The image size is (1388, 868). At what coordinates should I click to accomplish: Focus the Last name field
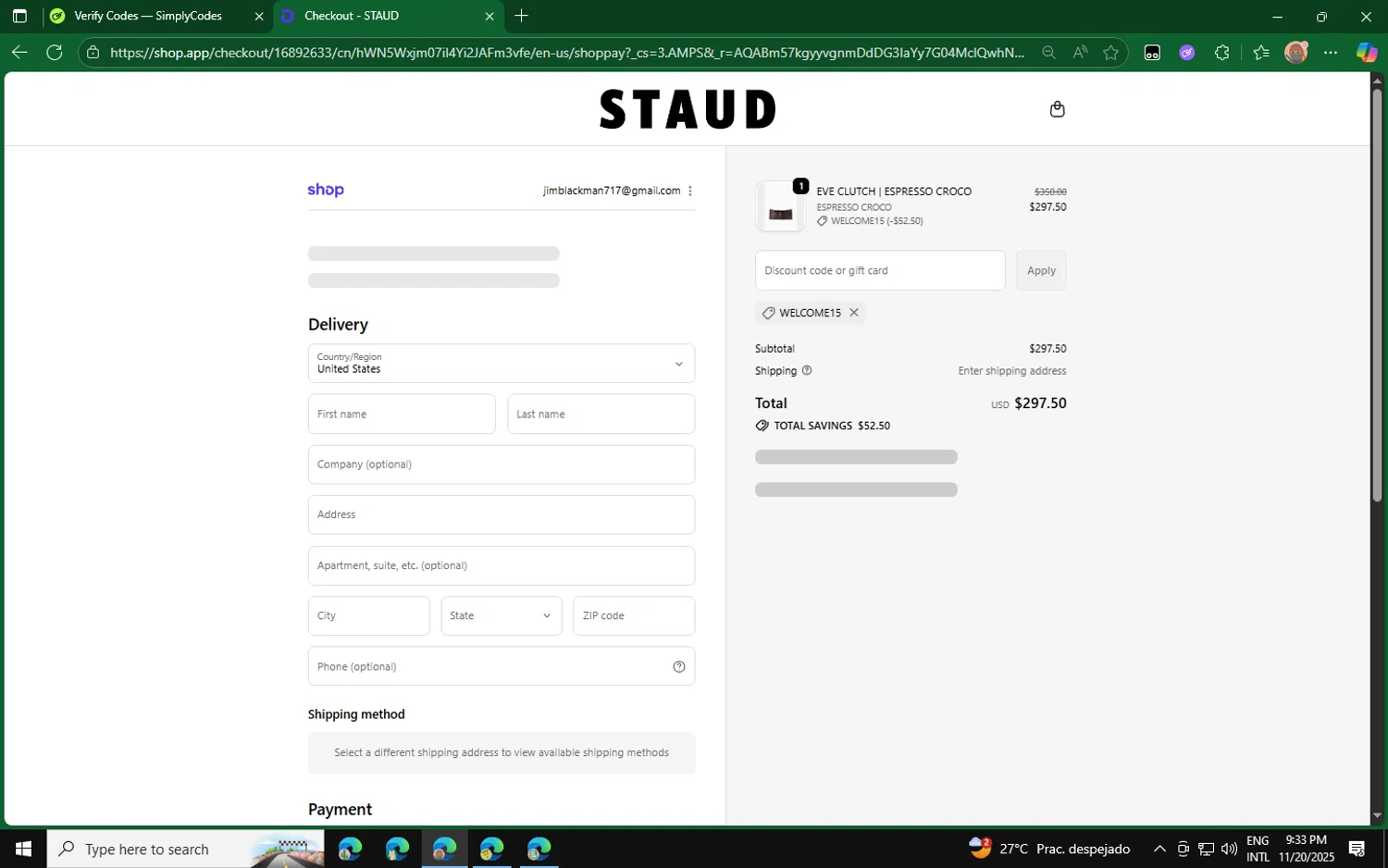(601, 415)
